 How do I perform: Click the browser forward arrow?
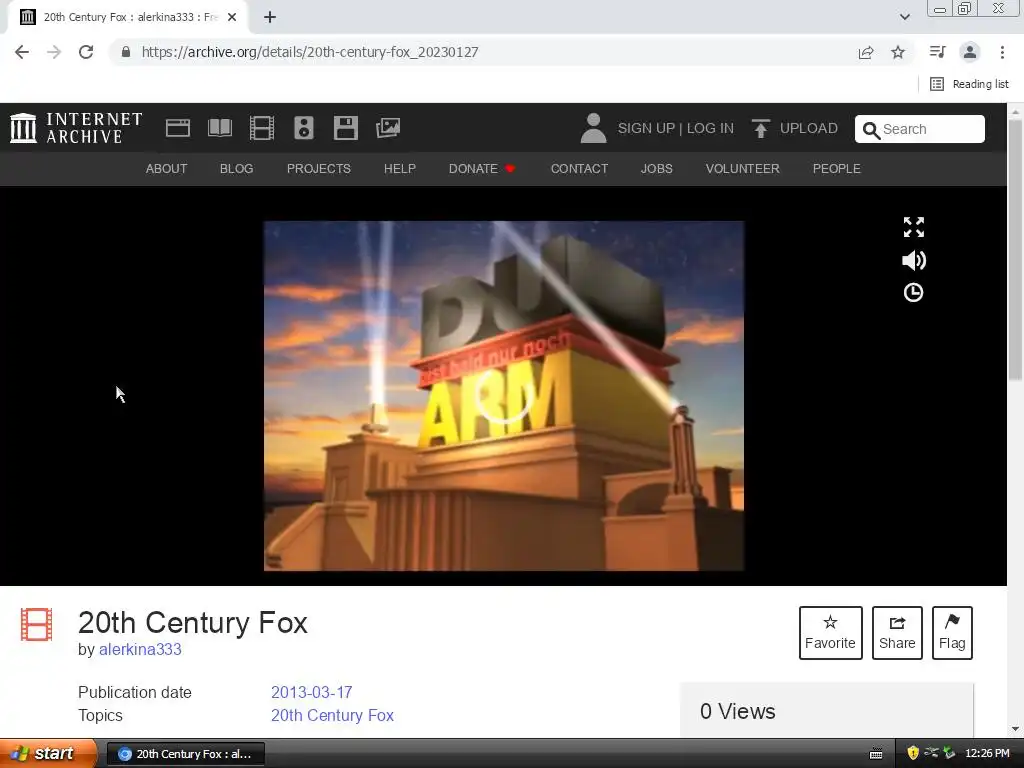[54, 52]
